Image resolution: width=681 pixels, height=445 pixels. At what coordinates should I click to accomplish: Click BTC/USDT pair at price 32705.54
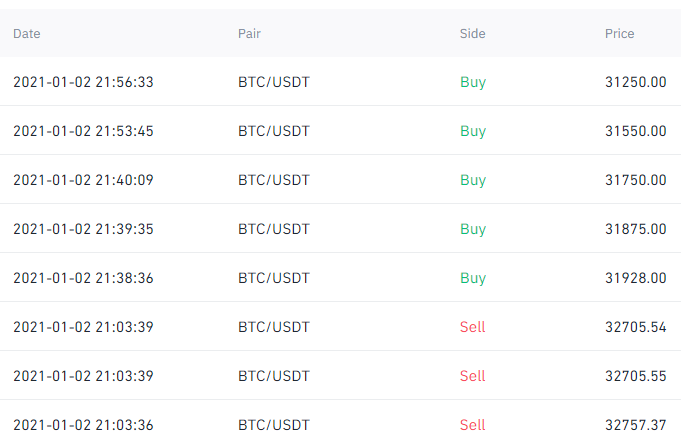click(273, 327)
